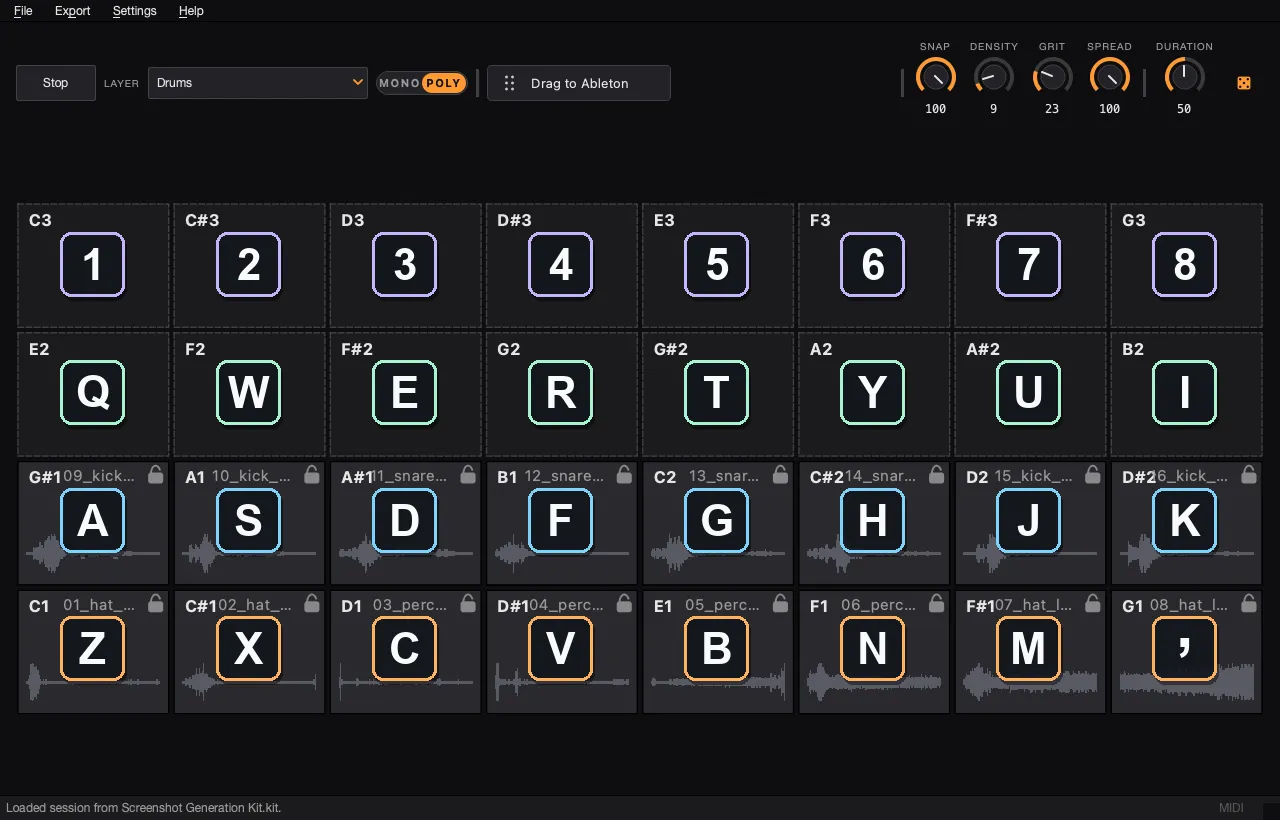Select the F#3 pad key 7

1029,265
